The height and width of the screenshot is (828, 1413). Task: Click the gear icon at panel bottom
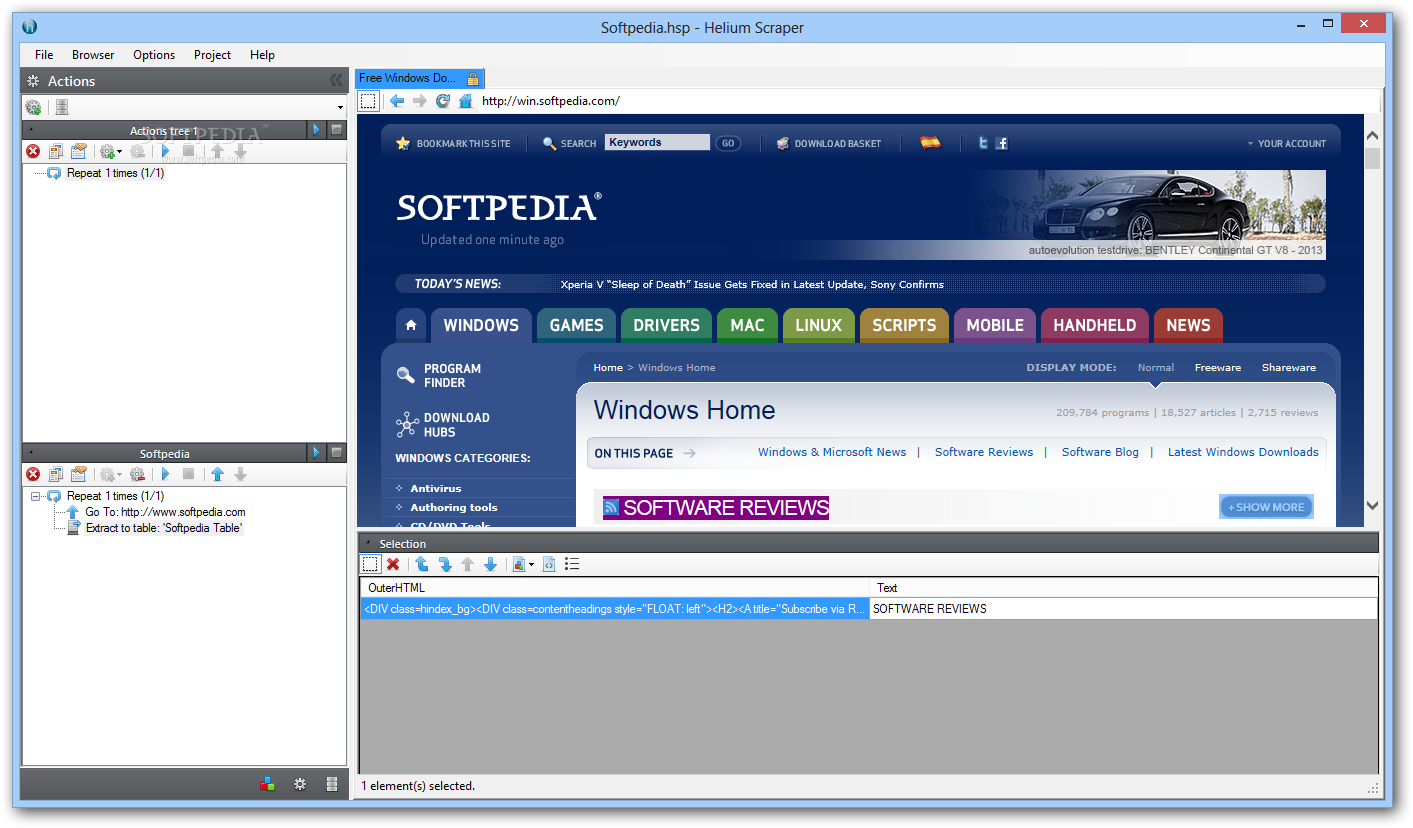299,785
